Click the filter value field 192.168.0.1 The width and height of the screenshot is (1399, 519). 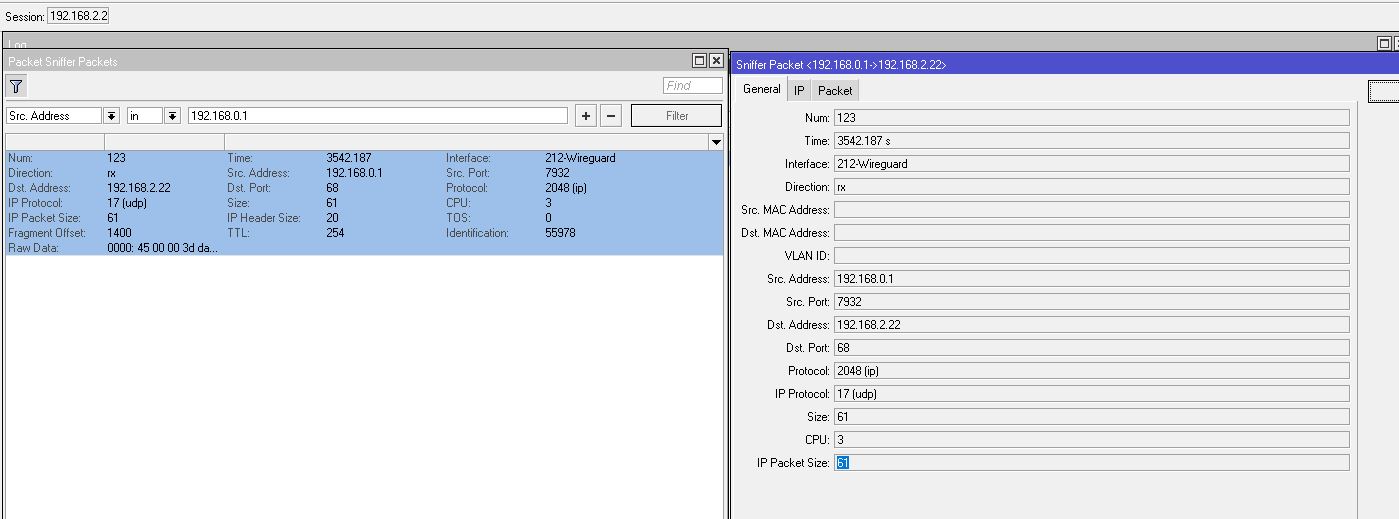coord(378,116)
